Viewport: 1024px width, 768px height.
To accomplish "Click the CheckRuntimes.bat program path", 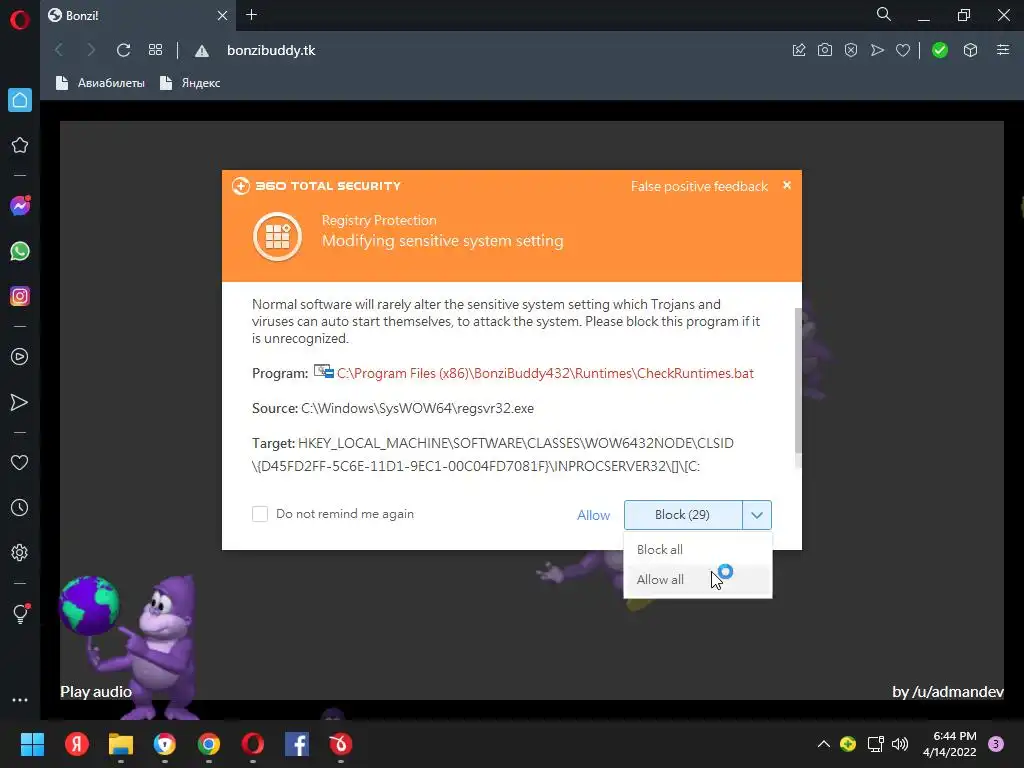I will click(545, 373).
